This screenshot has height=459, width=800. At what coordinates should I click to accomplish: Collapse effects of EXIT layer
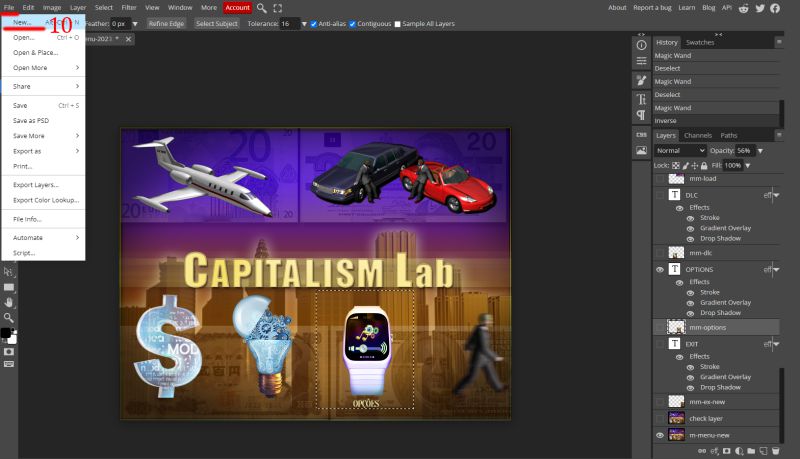pos(777,344)
